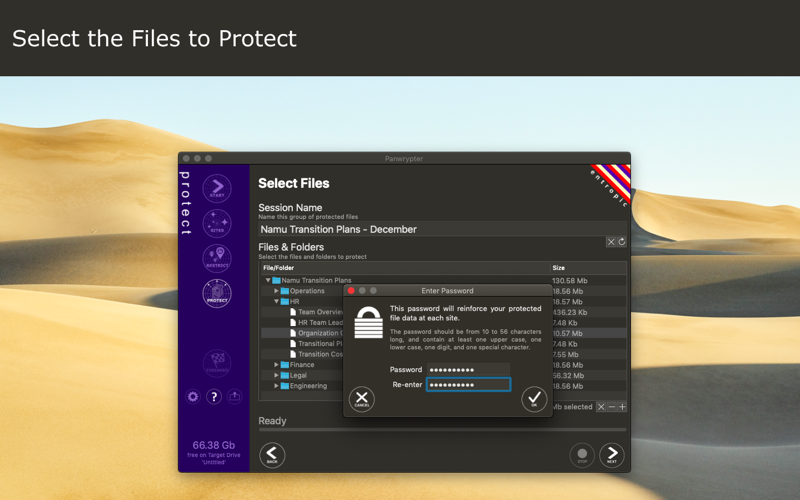Screen dimensions: 800x500
Task: Click the Panwrypter window title bar
Action: click(404, 159)
